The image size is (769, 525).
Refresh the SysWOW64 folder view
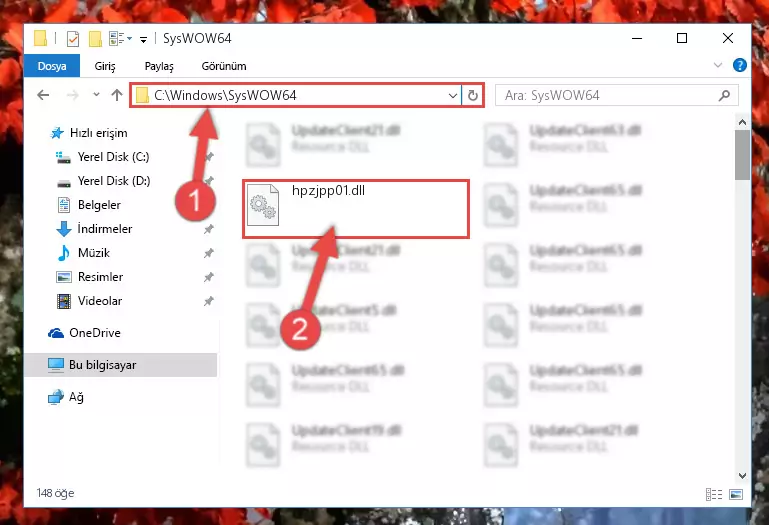473,95
